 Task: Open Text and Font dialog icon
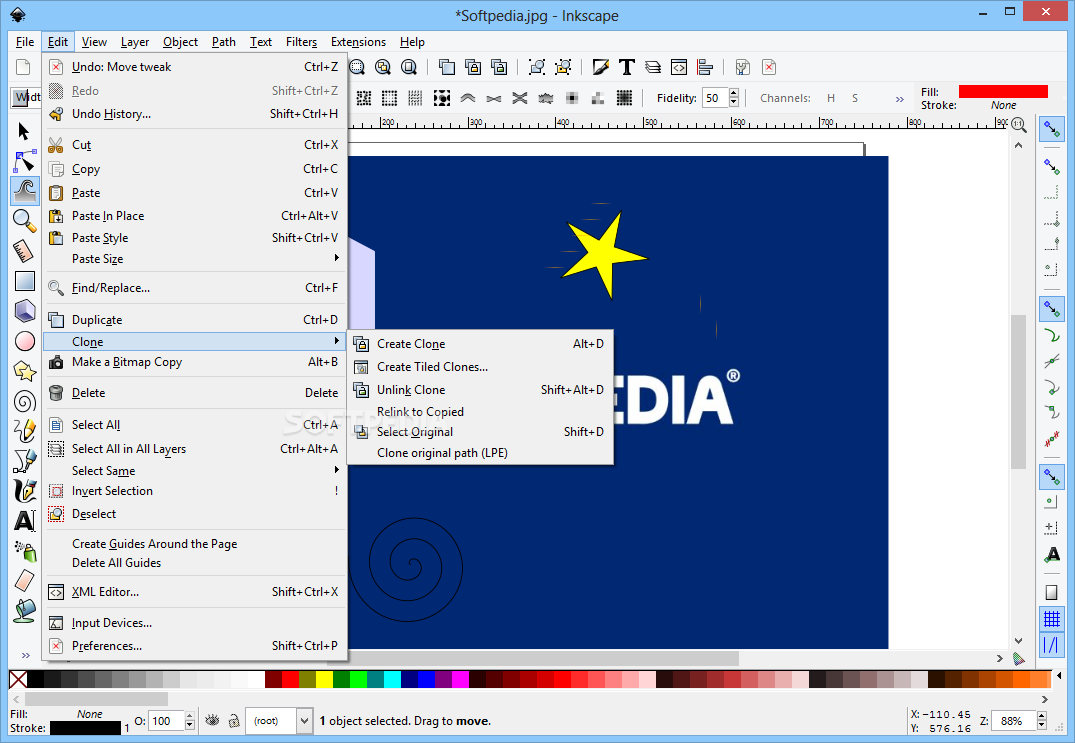pyautogui.click(x=627, y=66)
